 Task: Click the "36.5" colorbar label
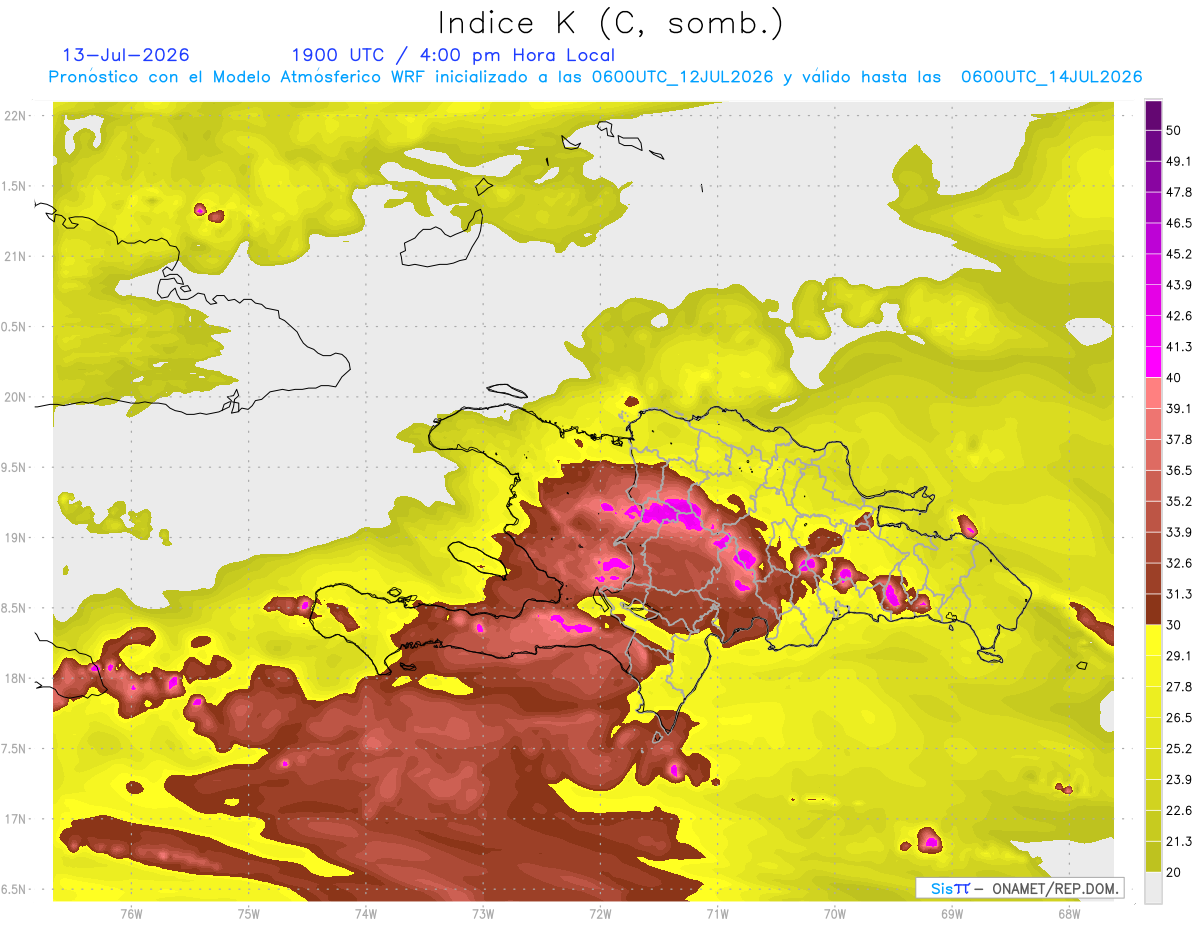(1179, 470)
